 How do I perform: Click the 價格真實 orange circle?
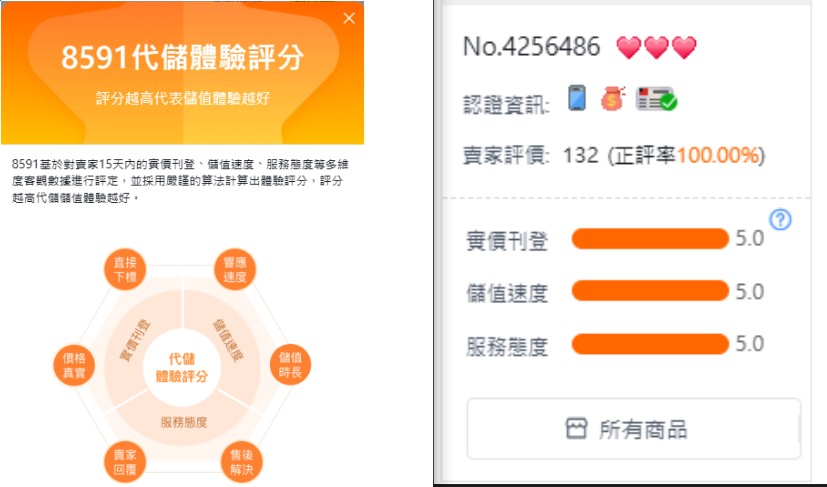click(x=74, y=365)
